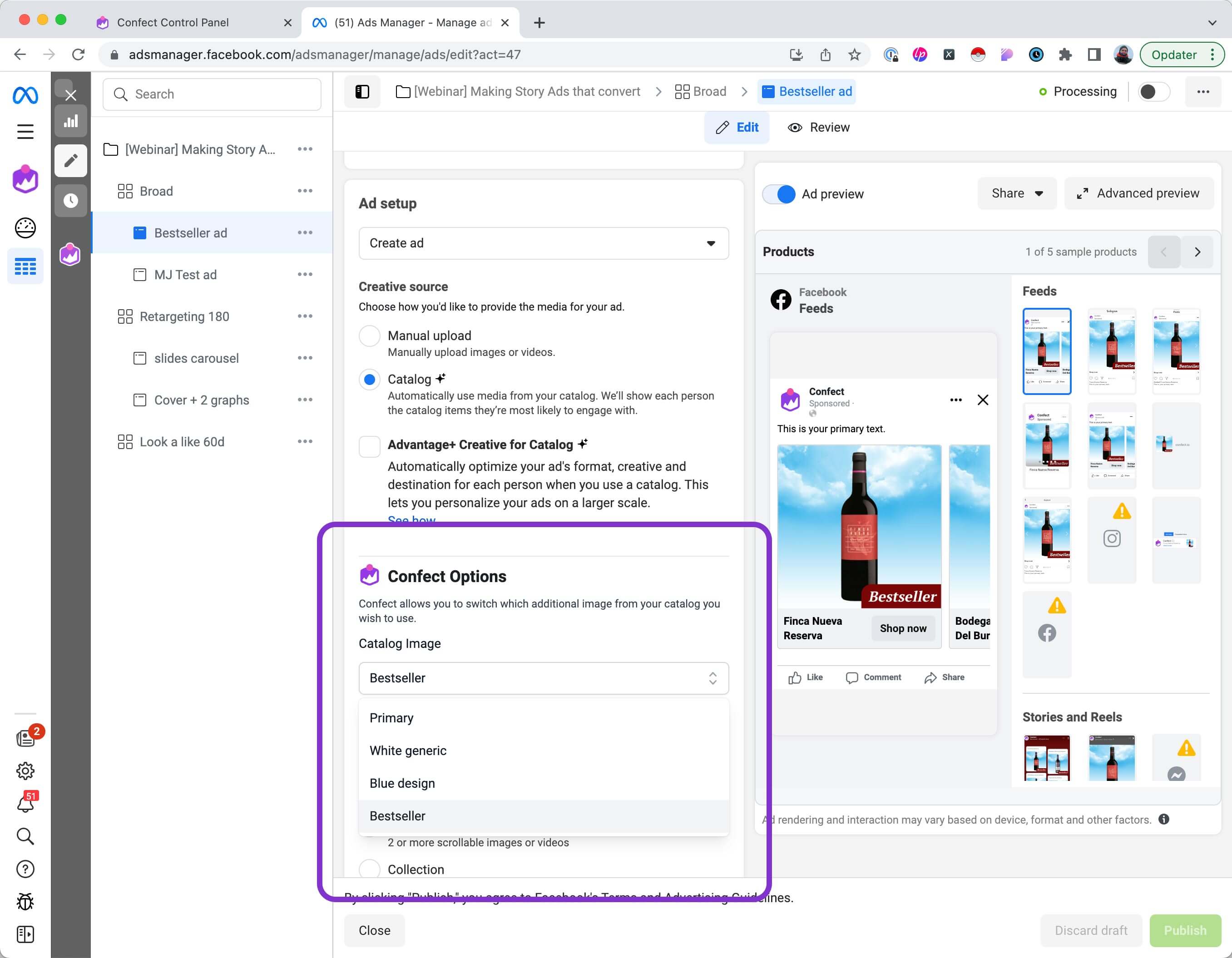Image resolution: width=1232 pixels, height=958 pixels.
Task: Open the bar chart icon in dark sidebar
Action: (70, 121)
